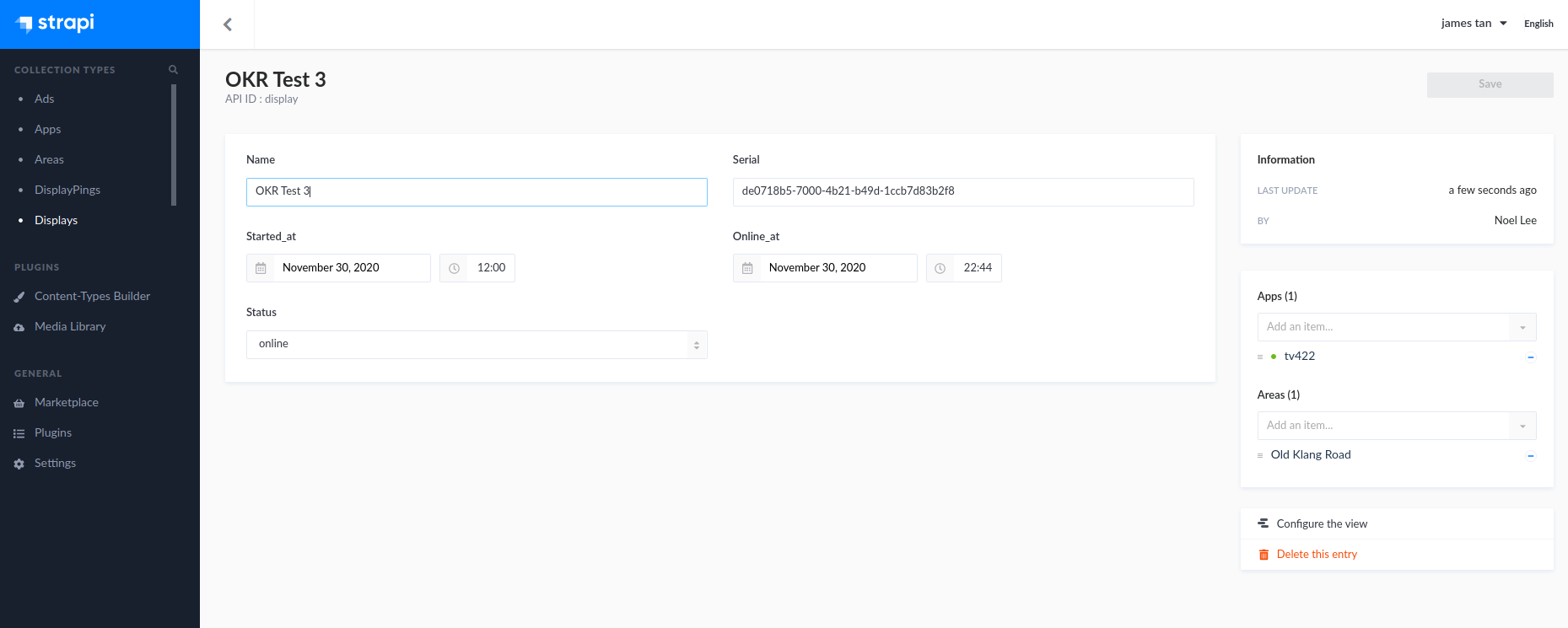Expand the Areas add item dropdown
The width and height of the screenshot is (1568, 628).
point(1522,426)
